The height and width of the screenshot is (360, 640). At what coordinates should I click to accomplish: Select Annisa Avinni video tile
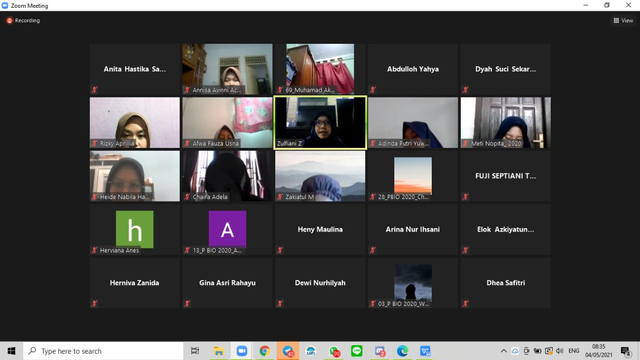click(x=227, y=69)
